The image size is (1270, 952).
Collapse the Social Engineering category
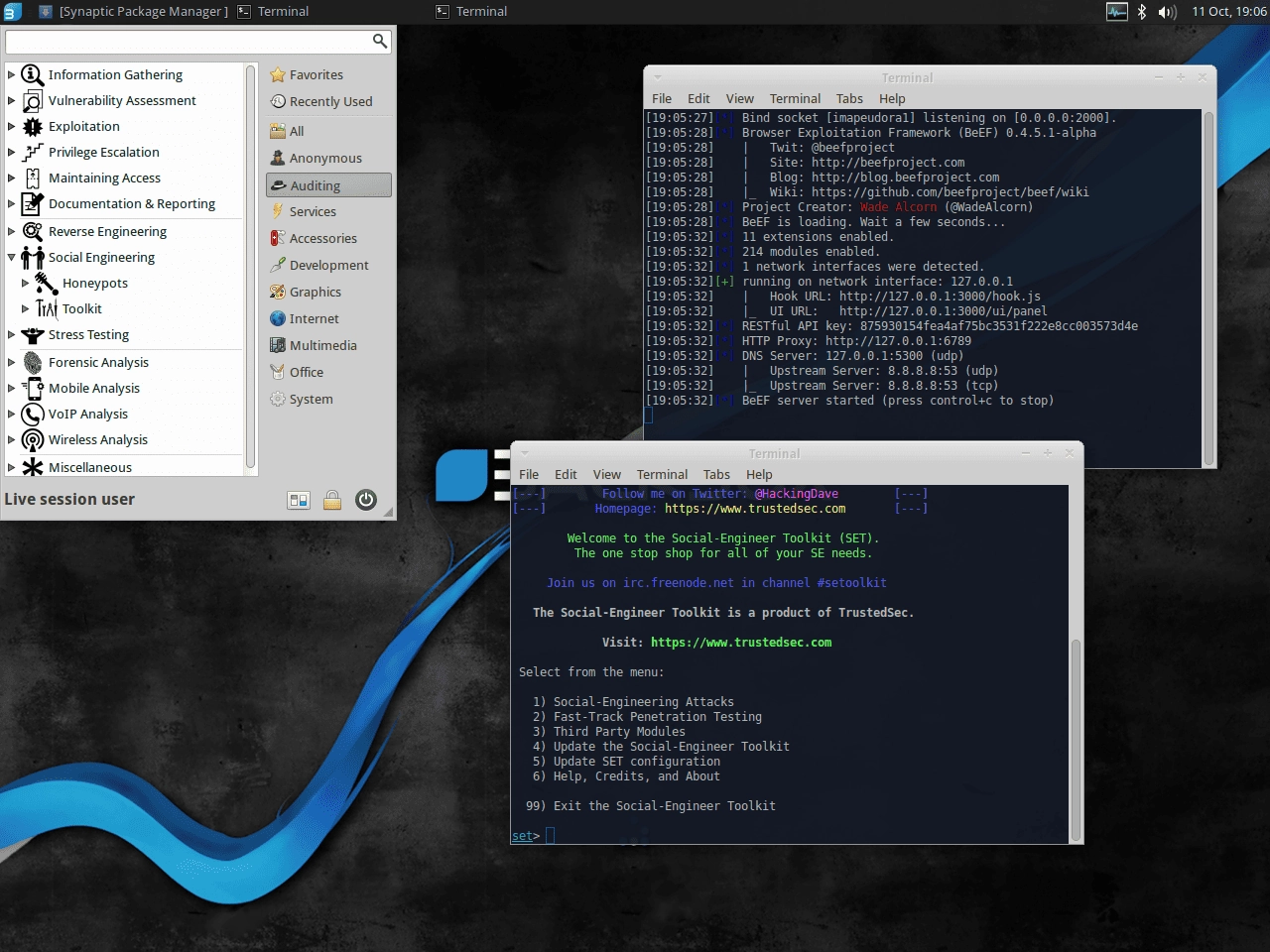click(x=11, y=257)
